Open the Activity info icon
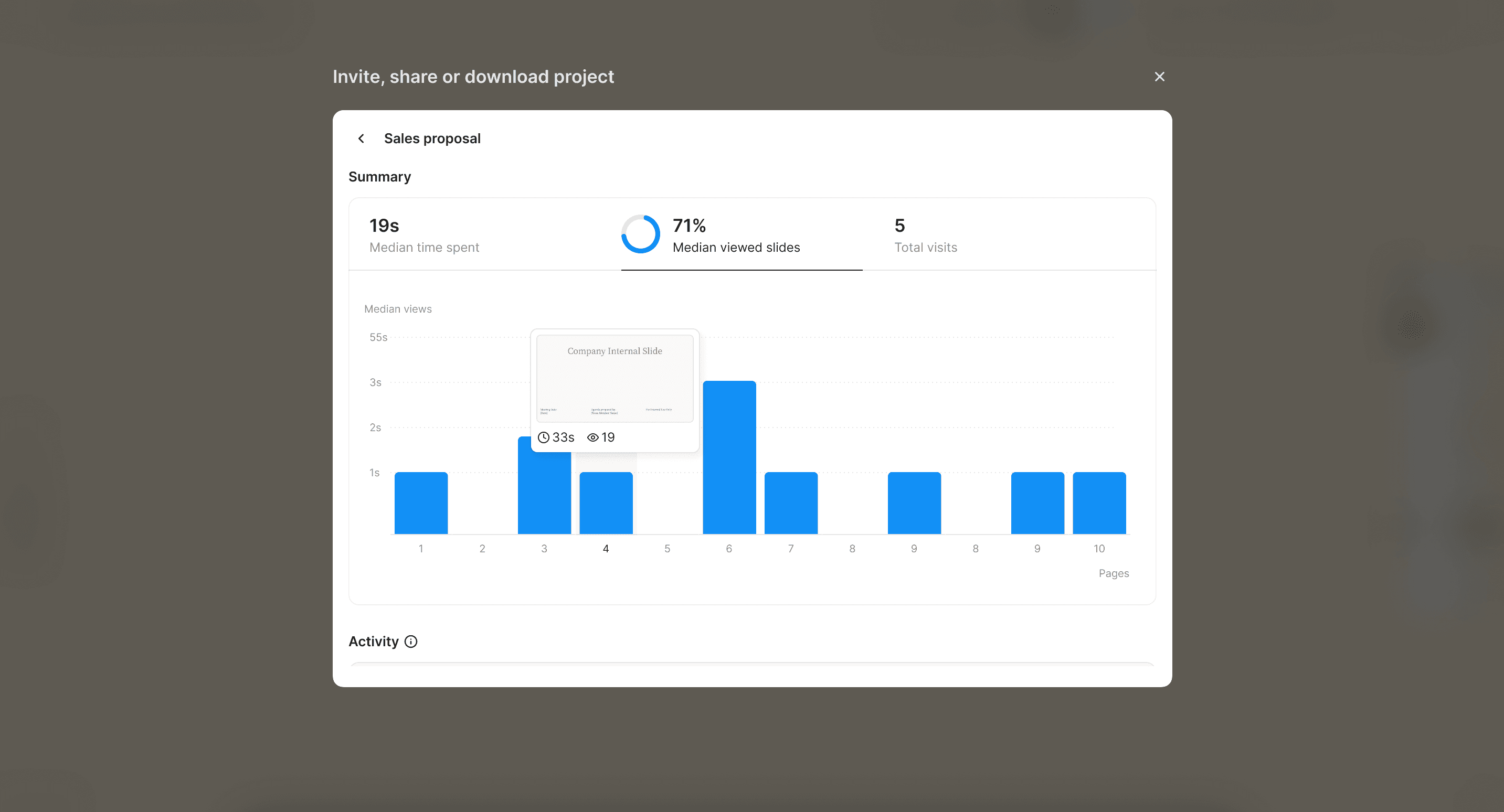1504x812 pixels. click(x=411, y=642)
